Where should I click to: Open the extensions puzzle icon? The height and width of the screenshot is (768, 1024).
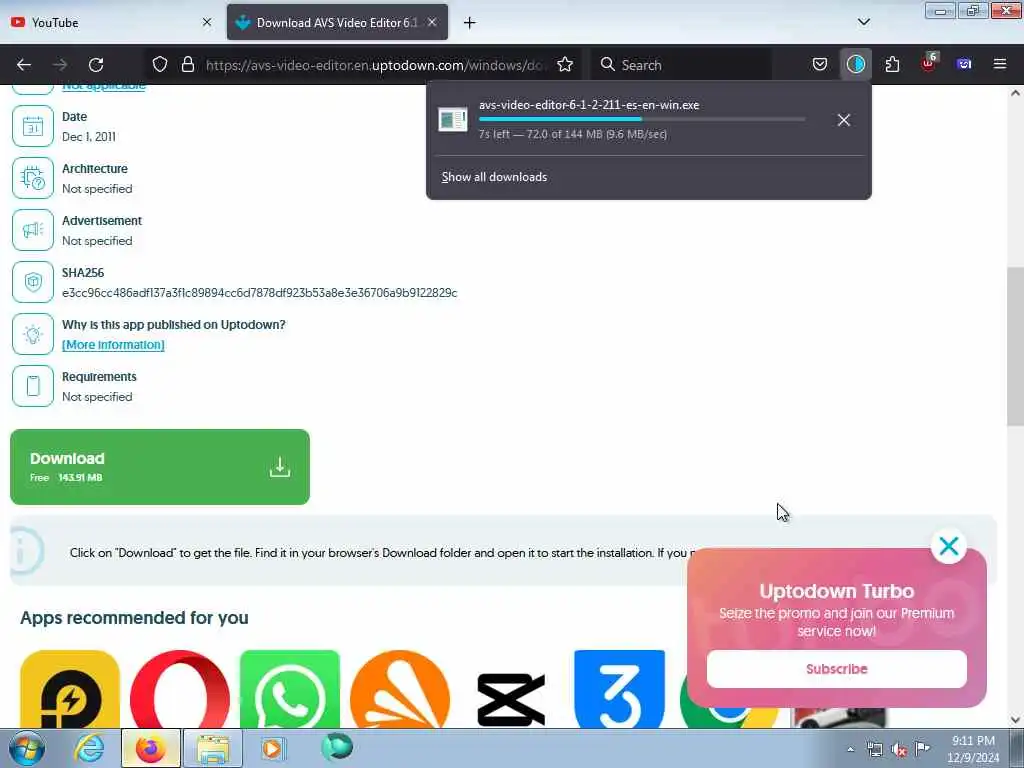point(892,64)
